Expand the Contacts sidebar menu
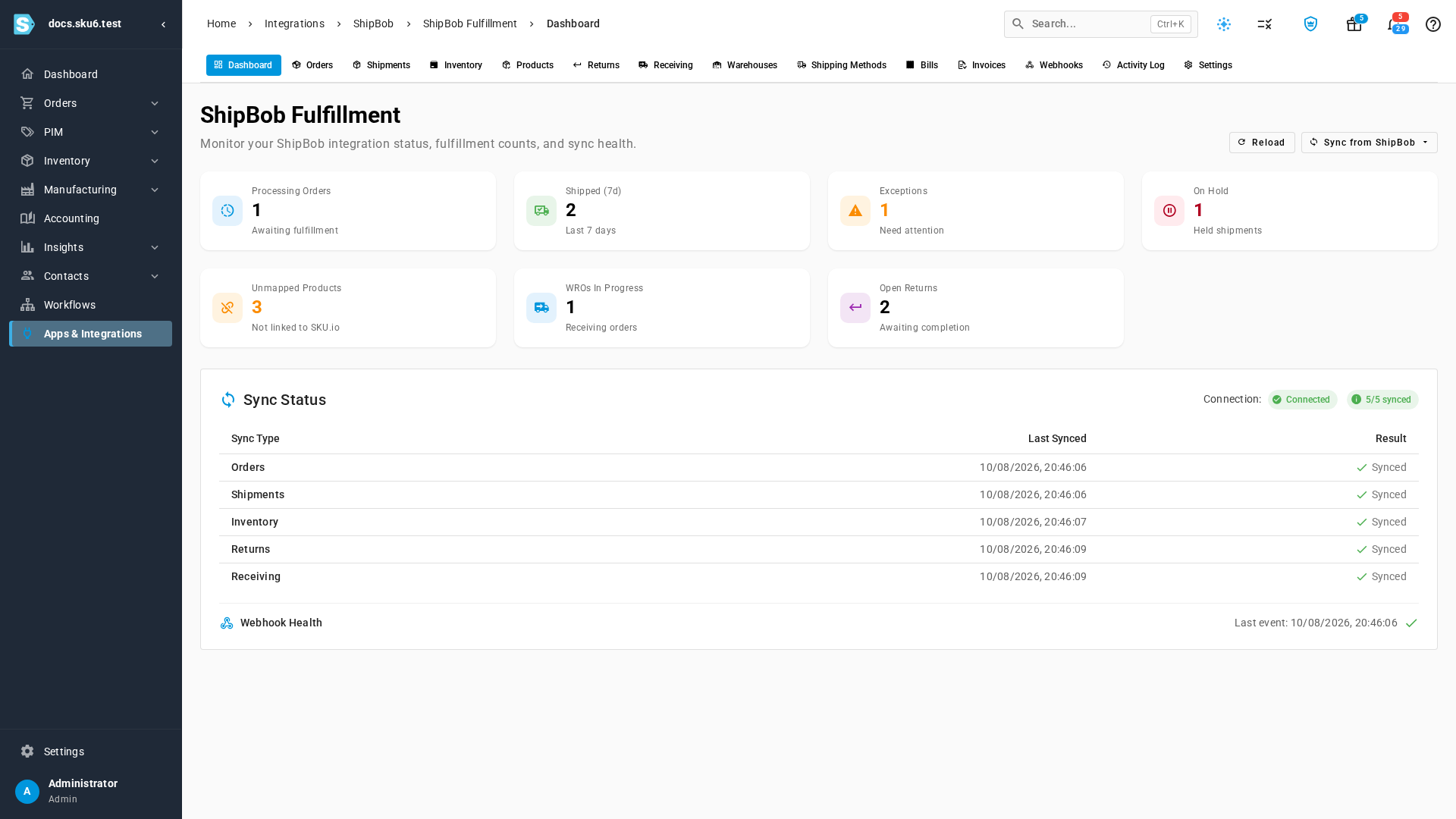The height and width of the screenshot is (819, 1456). click(x=90, y=276)
